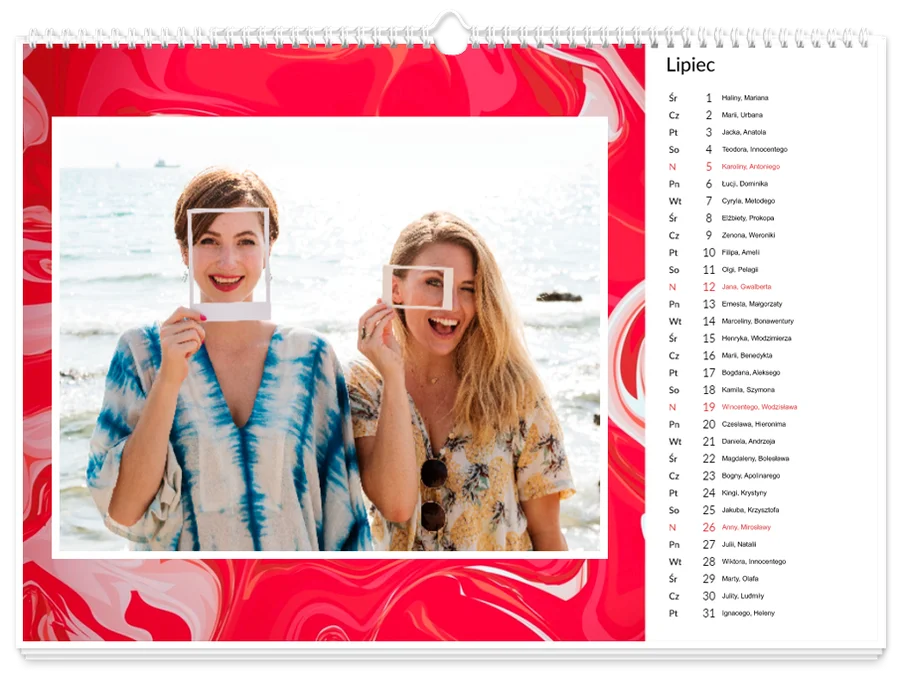Select the red entry "Karoliny, Antoniego"
This screenshot has width=900, height=686.
(x=750, y=167)
